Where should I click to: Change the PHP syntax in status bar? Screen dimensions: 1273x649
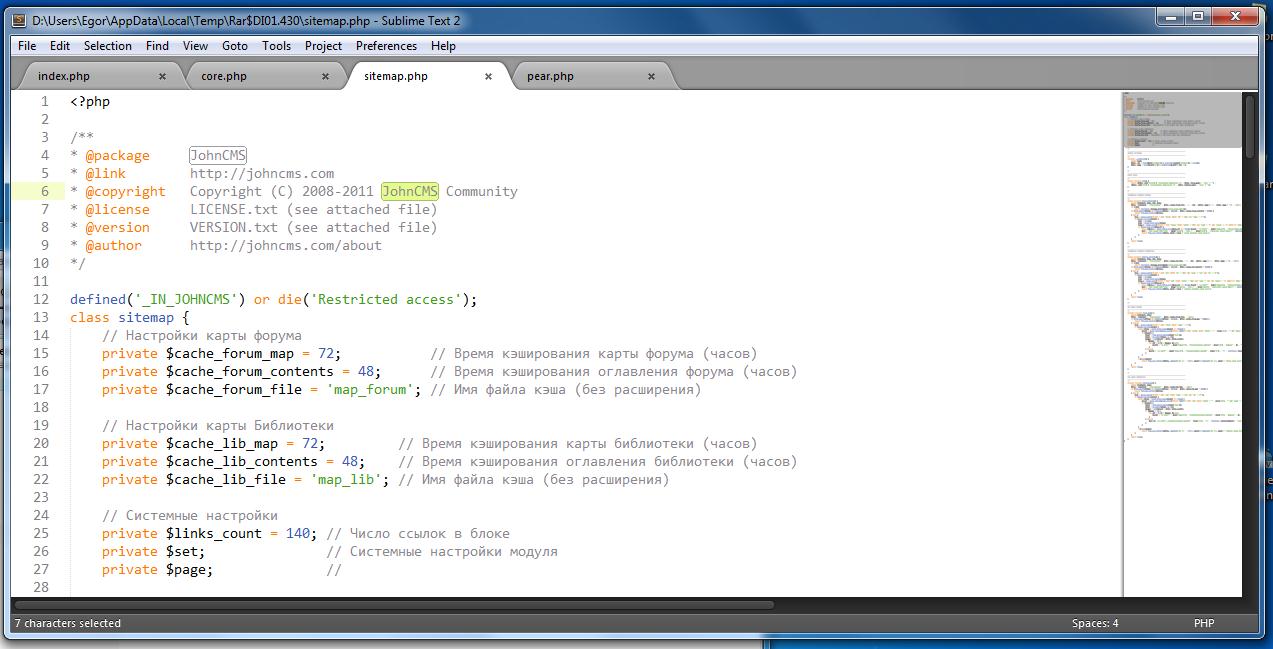1203,623
